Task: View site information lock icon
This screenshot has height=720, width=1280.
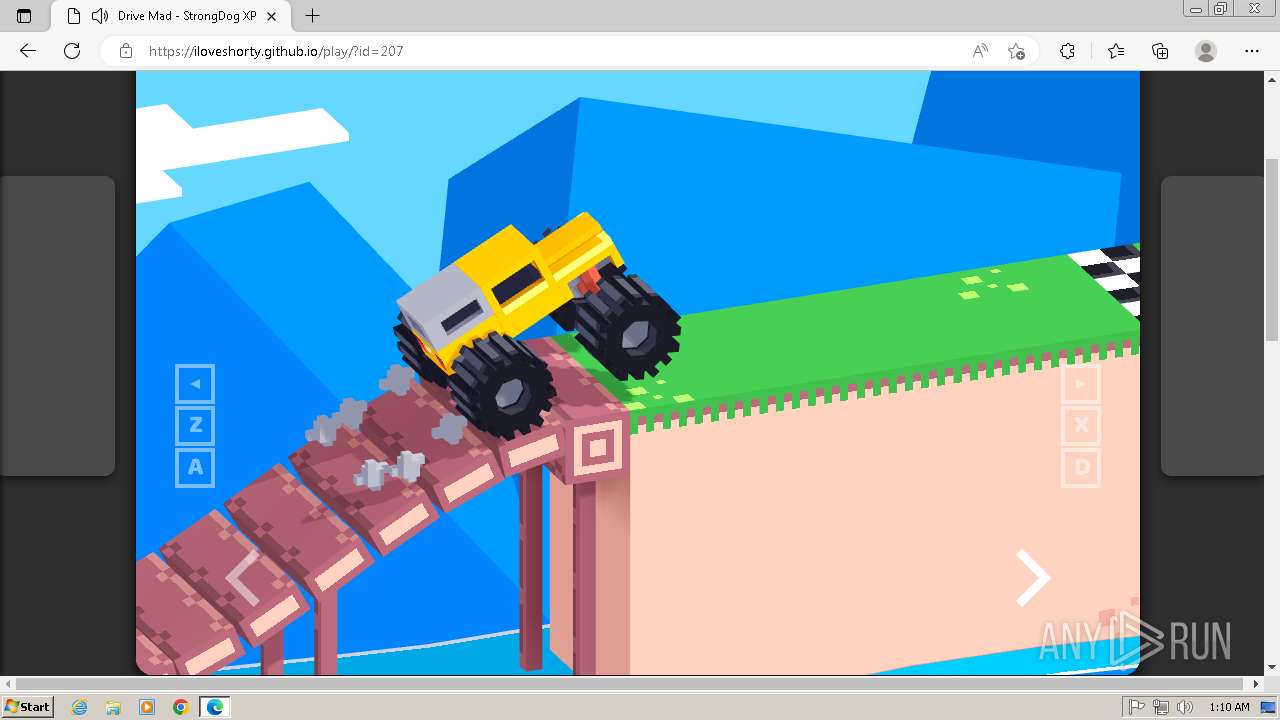Action: (x=126, y=51)
